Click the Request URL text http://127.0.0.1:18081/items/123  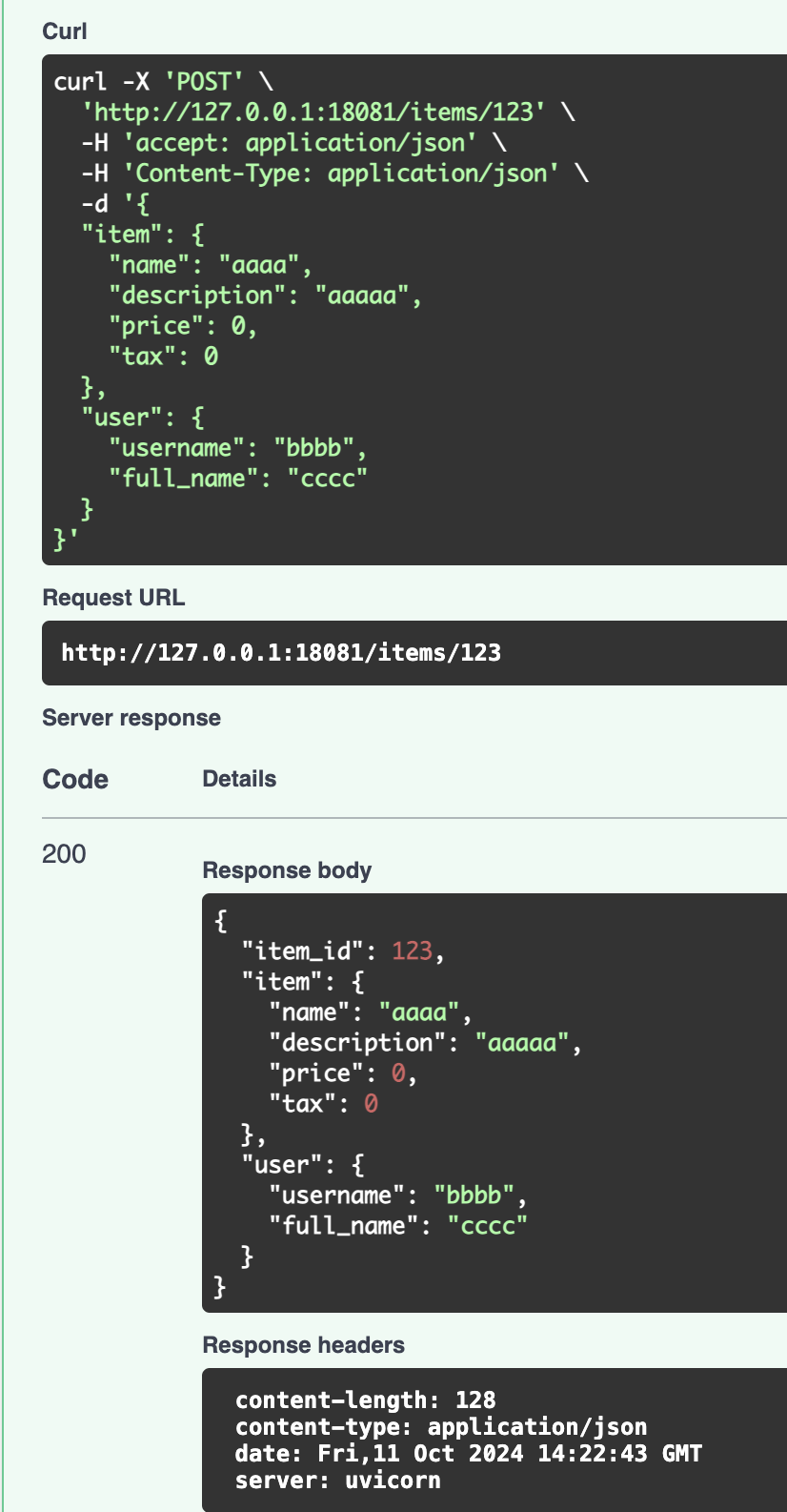(x=281, y=653)
